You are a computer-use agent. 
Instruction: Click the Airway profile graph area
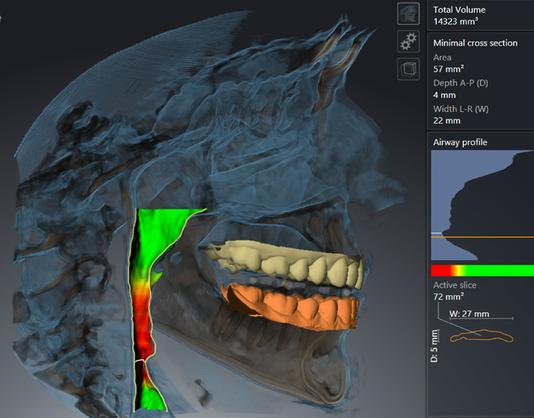click(x=483, y=205)
